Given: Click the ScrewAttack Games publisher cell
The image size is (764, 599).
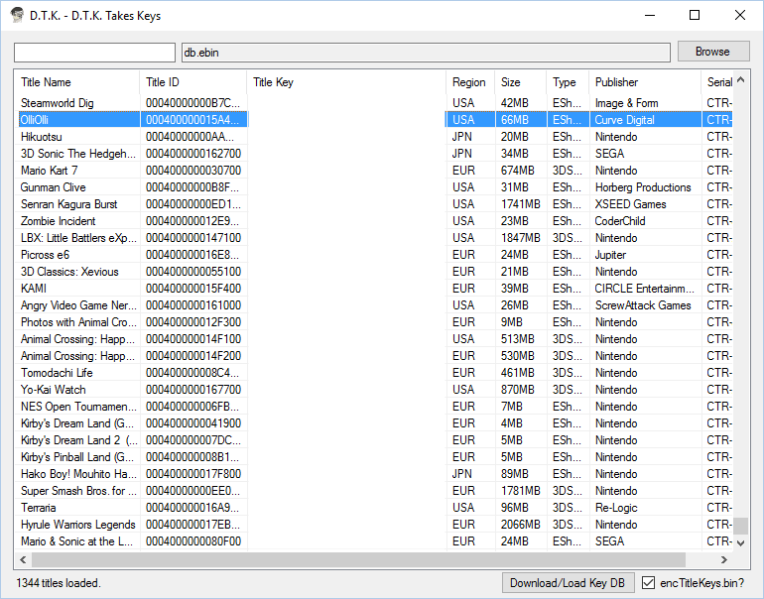Looking at the screenshot, I should point(643,306).
